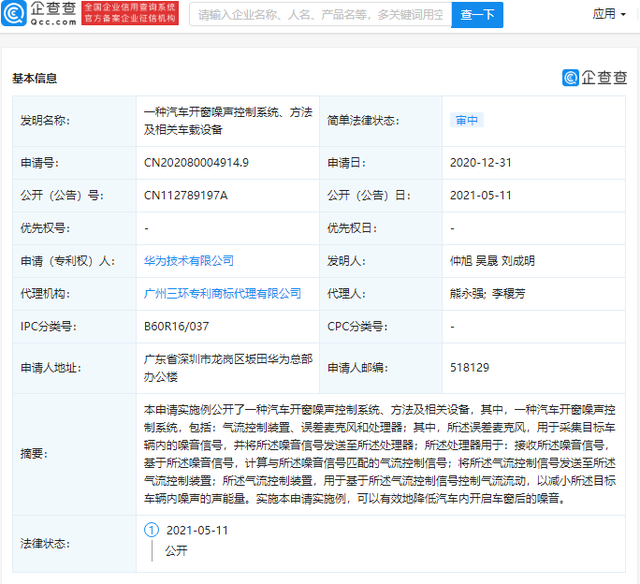Click the Qcc.com logo icon
640x584 pixels.
[13, 13]
